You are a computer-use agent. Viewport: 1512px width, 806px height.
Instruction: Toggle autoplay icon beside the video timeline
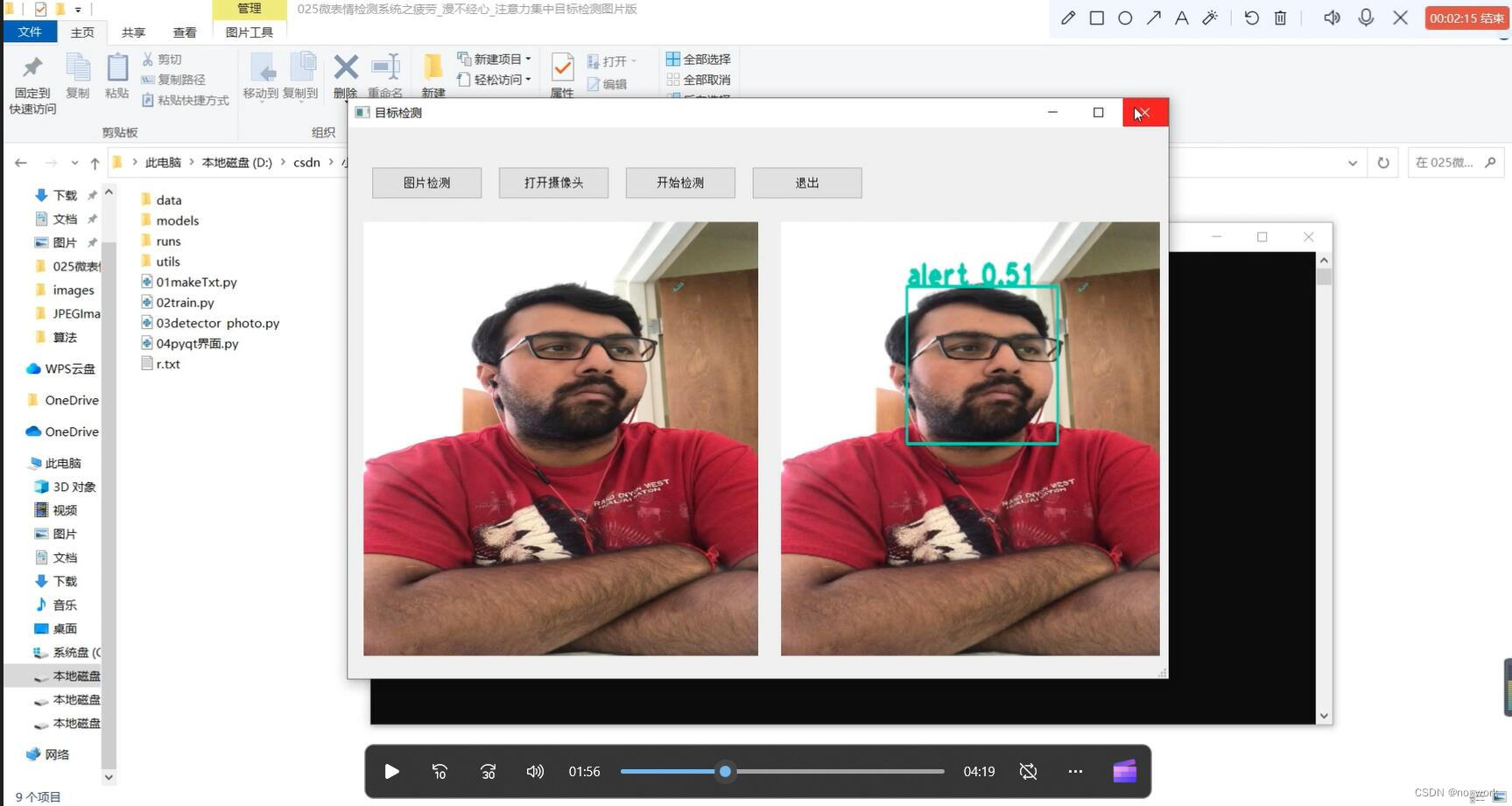click(x=1027, y=771)
